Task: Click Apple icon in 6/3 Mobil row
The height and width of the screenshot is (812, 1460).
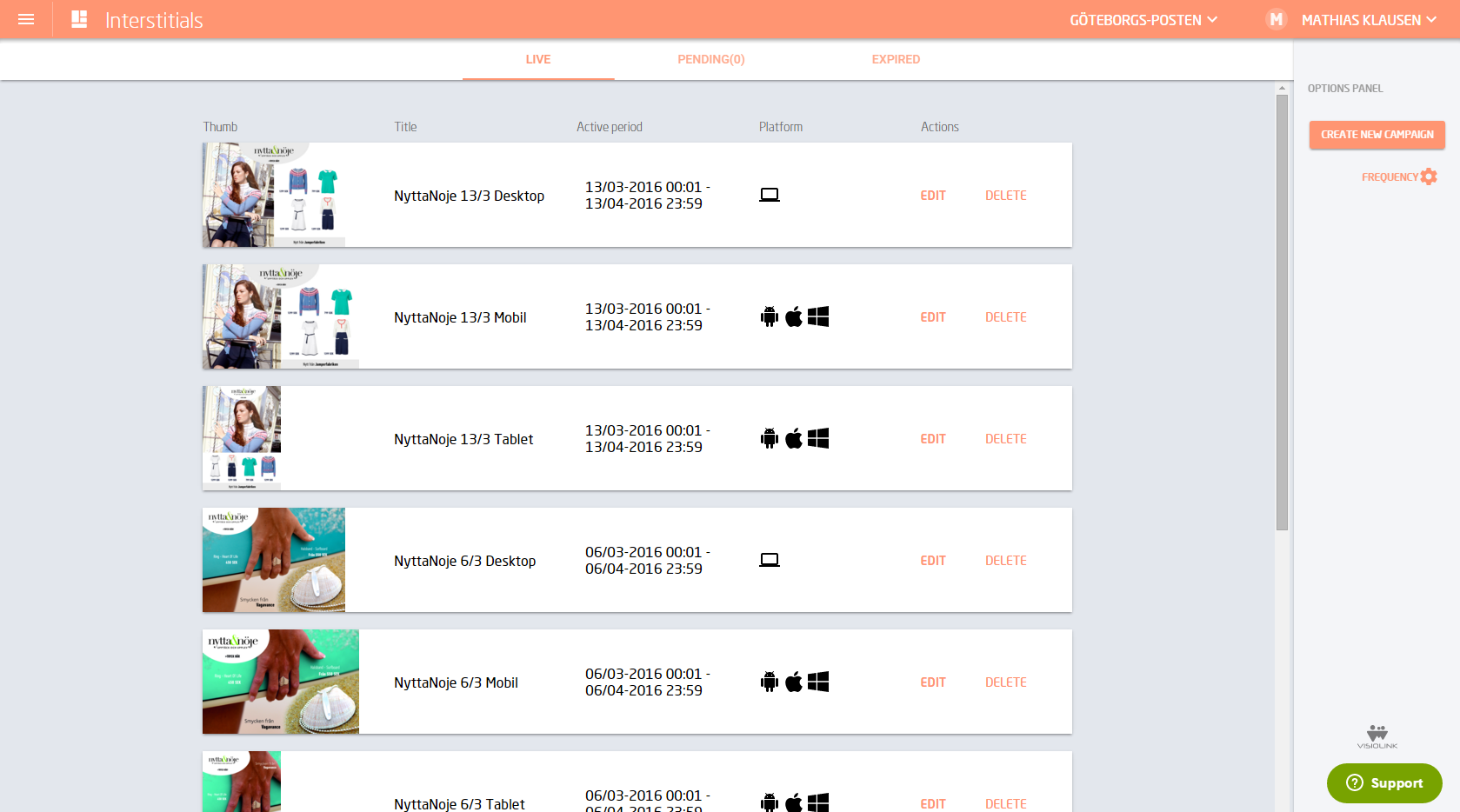Action: point(794,682)
